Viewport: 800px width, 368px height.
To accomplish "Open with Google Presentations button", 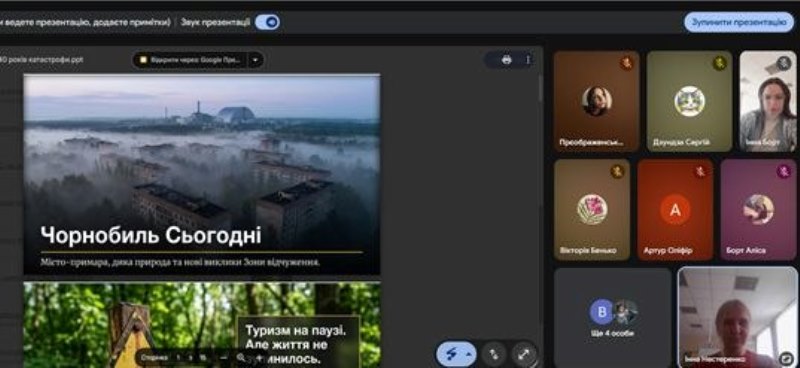I will click(190, 60).
